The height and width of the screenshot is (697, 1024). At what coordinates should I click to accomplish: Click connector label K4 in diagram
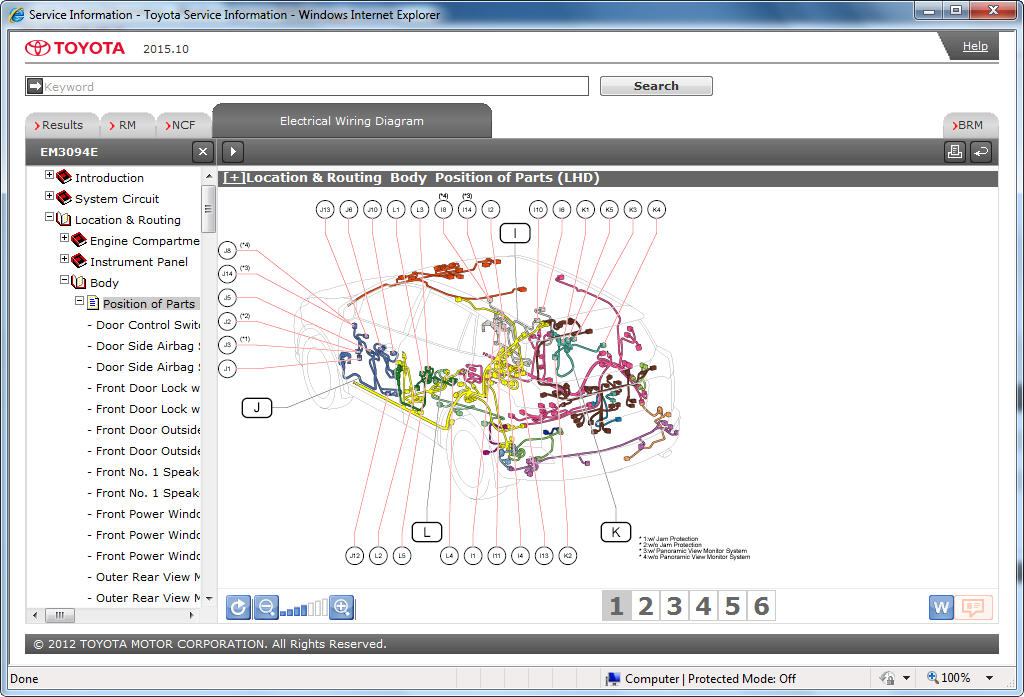(x=656, y=210)
